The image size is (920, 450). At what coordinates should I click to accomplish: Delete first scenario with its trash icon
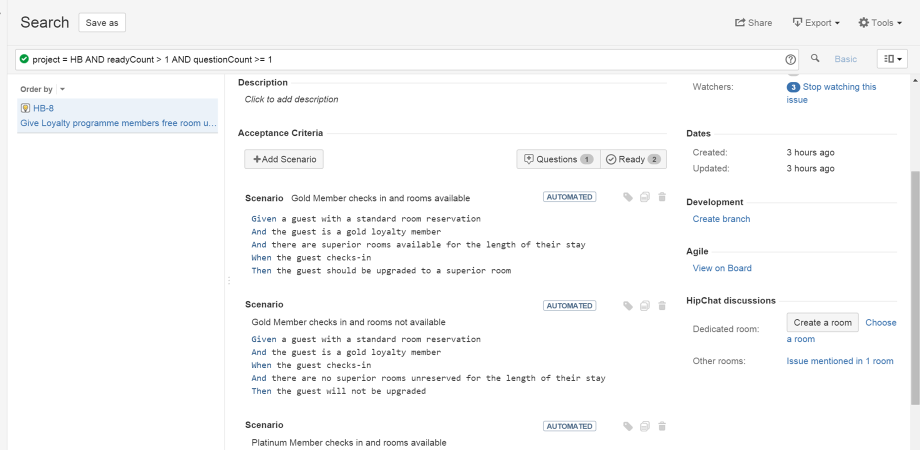[662, 197]
